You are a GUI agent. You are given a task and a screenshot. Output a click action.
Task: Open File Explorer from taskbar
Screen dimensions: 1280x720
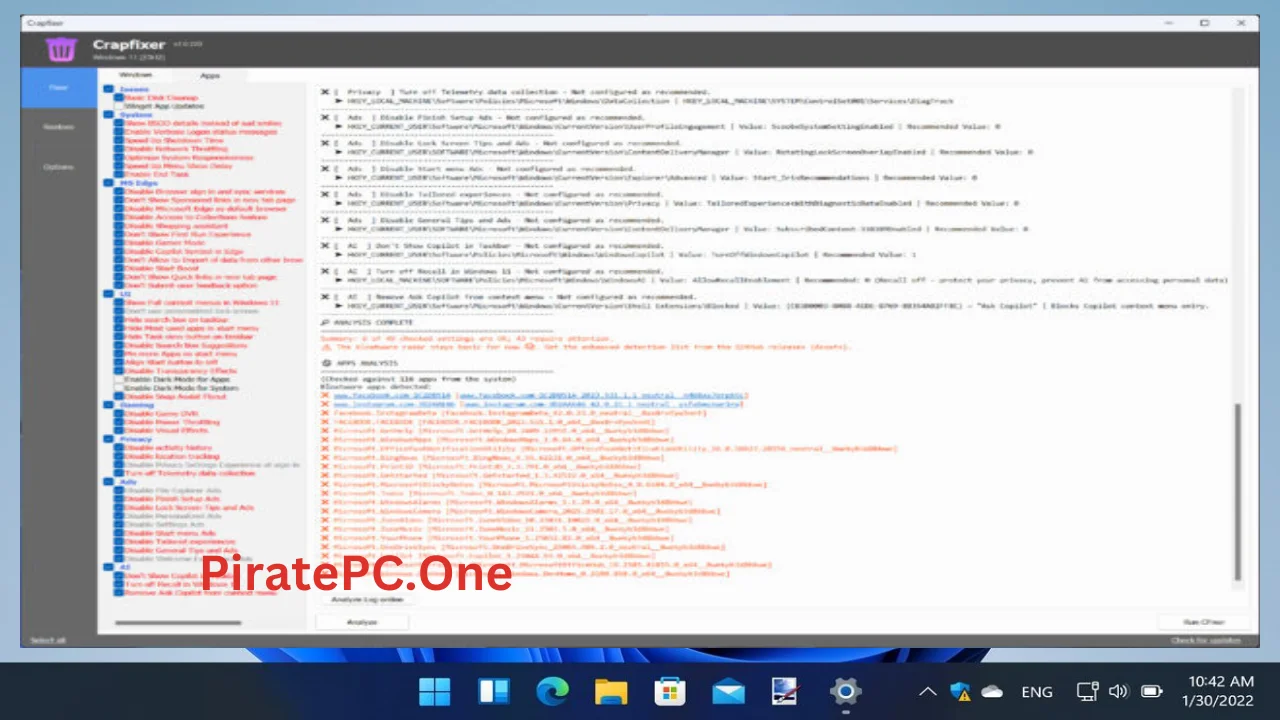(x=611, y=691)
